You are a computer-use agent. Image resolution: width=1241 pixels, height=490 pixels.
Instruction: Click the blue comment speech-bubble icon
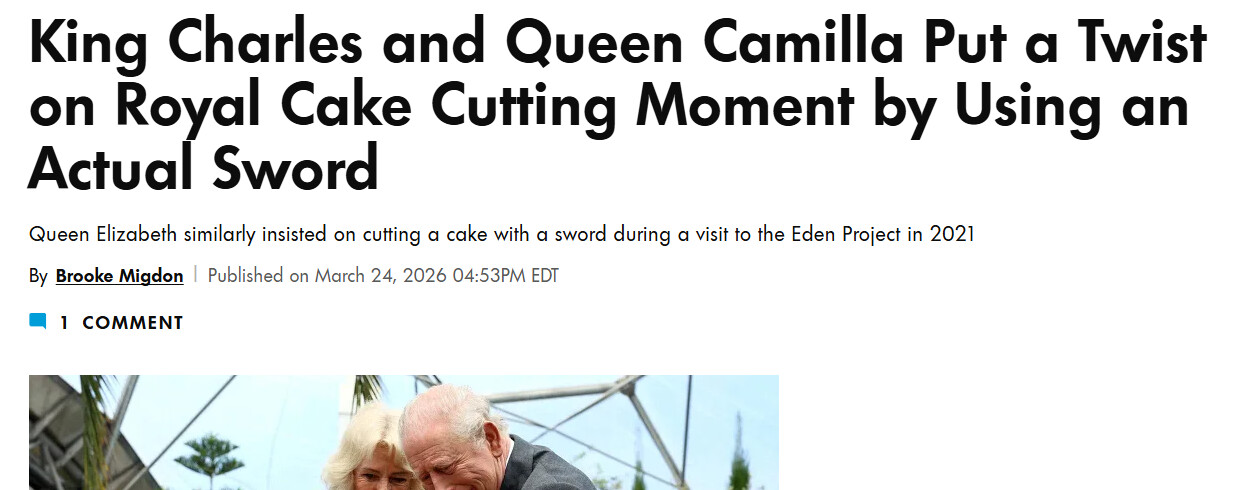pyautogui.click(x=38, y=322)
